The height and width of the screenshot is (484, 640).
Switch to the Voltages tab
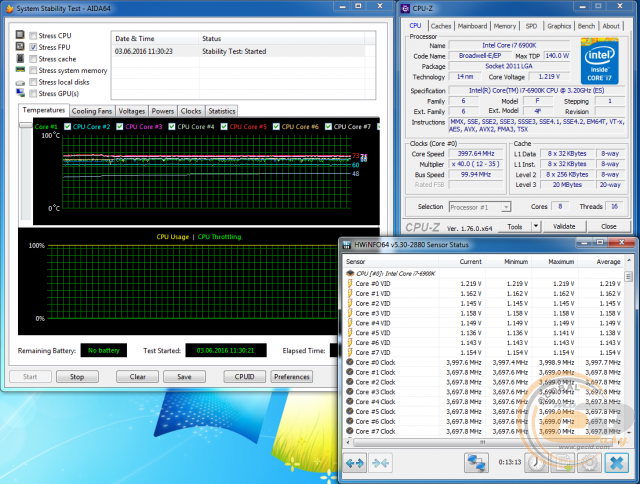pos(131,111)
